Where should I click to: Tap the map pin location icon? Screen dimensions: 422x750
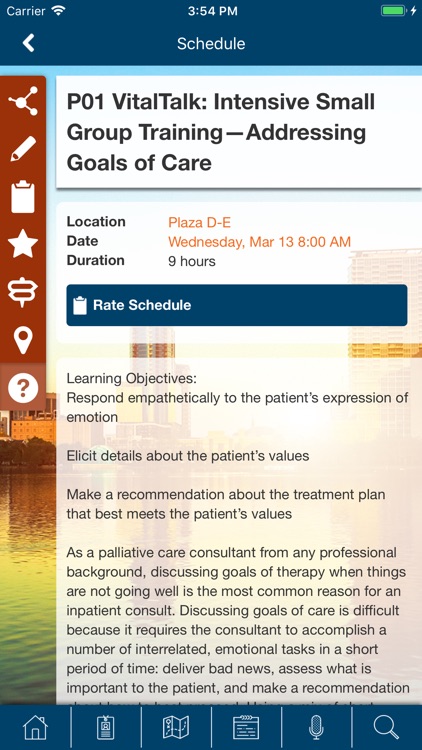point(23,340)
